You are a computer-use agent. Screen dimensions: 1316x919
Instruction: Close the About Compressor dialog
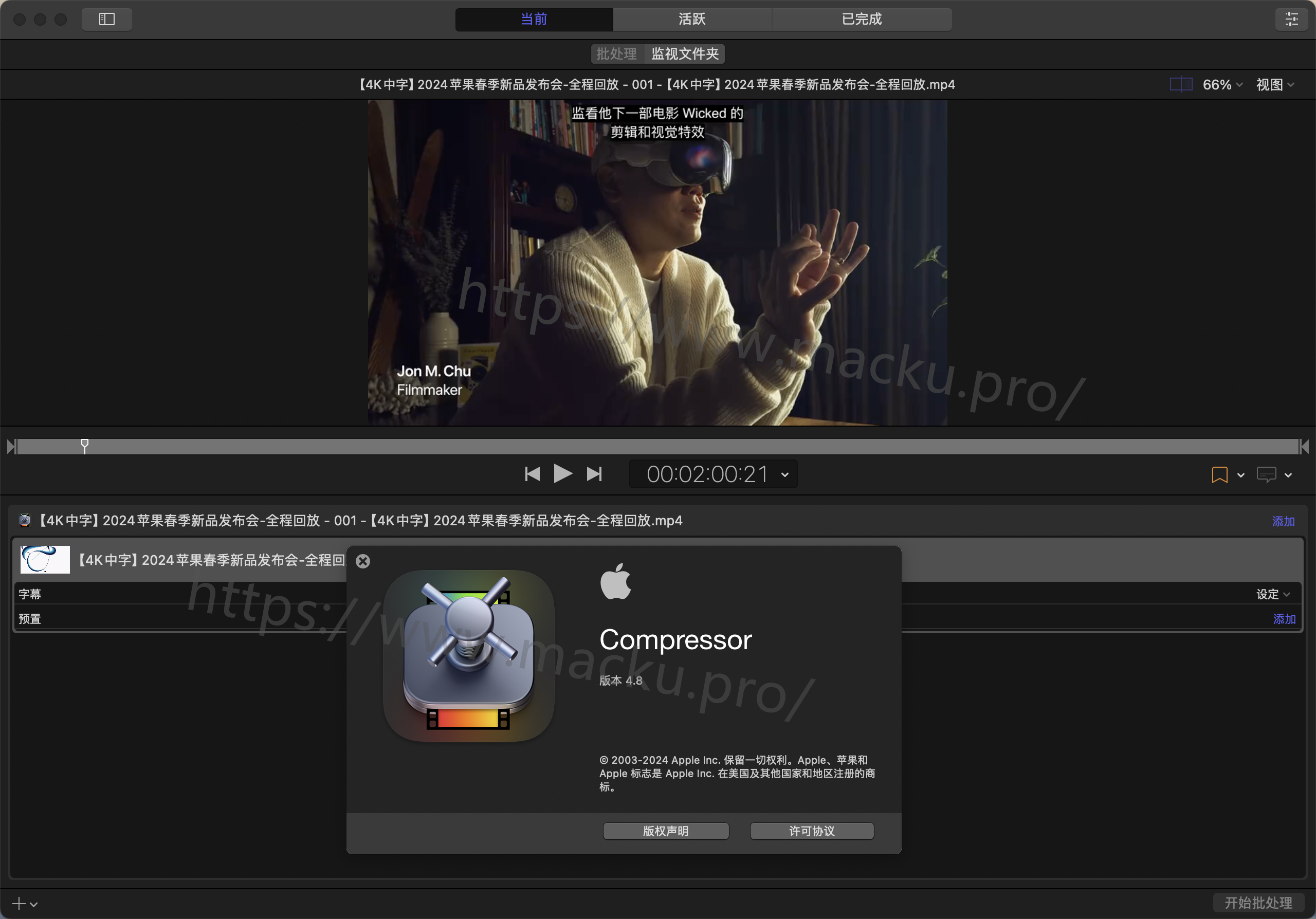tap(363, 561)
